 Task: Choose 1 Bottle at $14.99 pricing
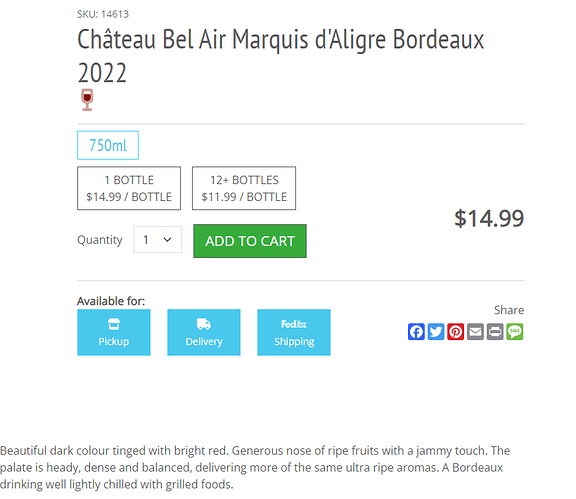click(x=129, y=188)
